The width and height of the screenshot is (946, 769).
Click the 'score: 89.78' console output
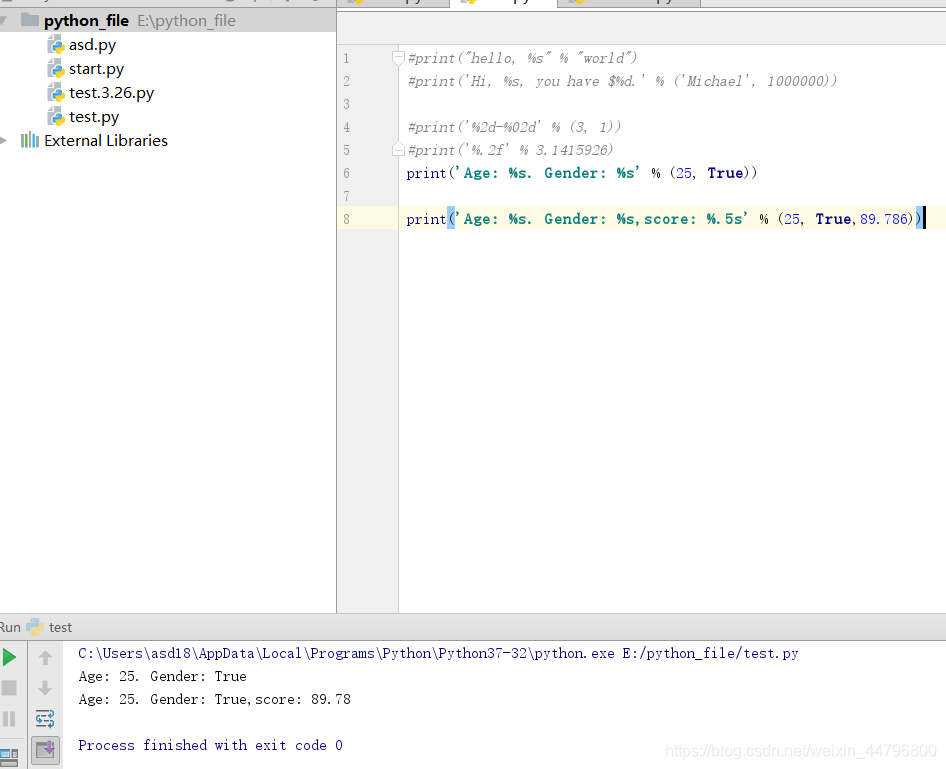(303, 699)
